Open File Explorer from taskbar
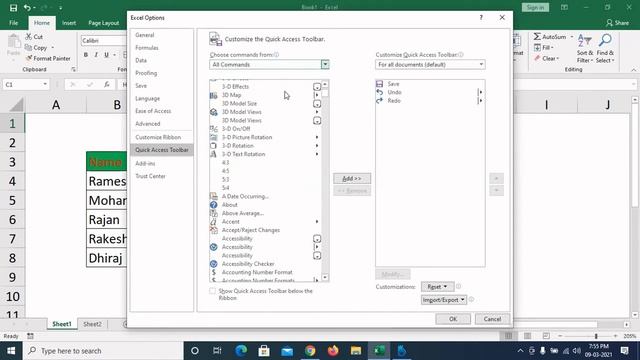 [x=356, y=351]
